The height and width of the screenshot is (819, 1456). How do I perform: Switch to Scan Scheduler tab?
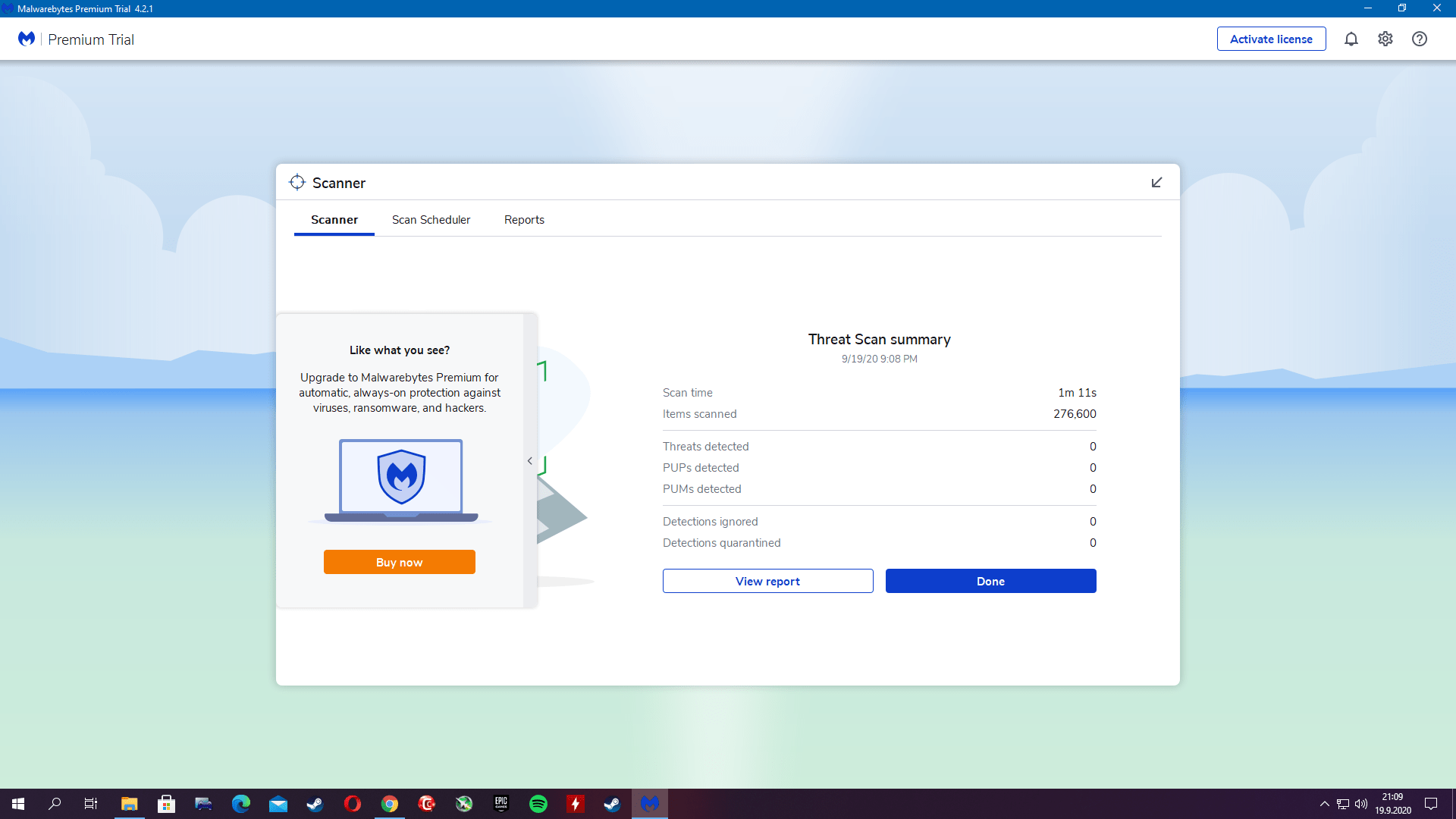431,220
